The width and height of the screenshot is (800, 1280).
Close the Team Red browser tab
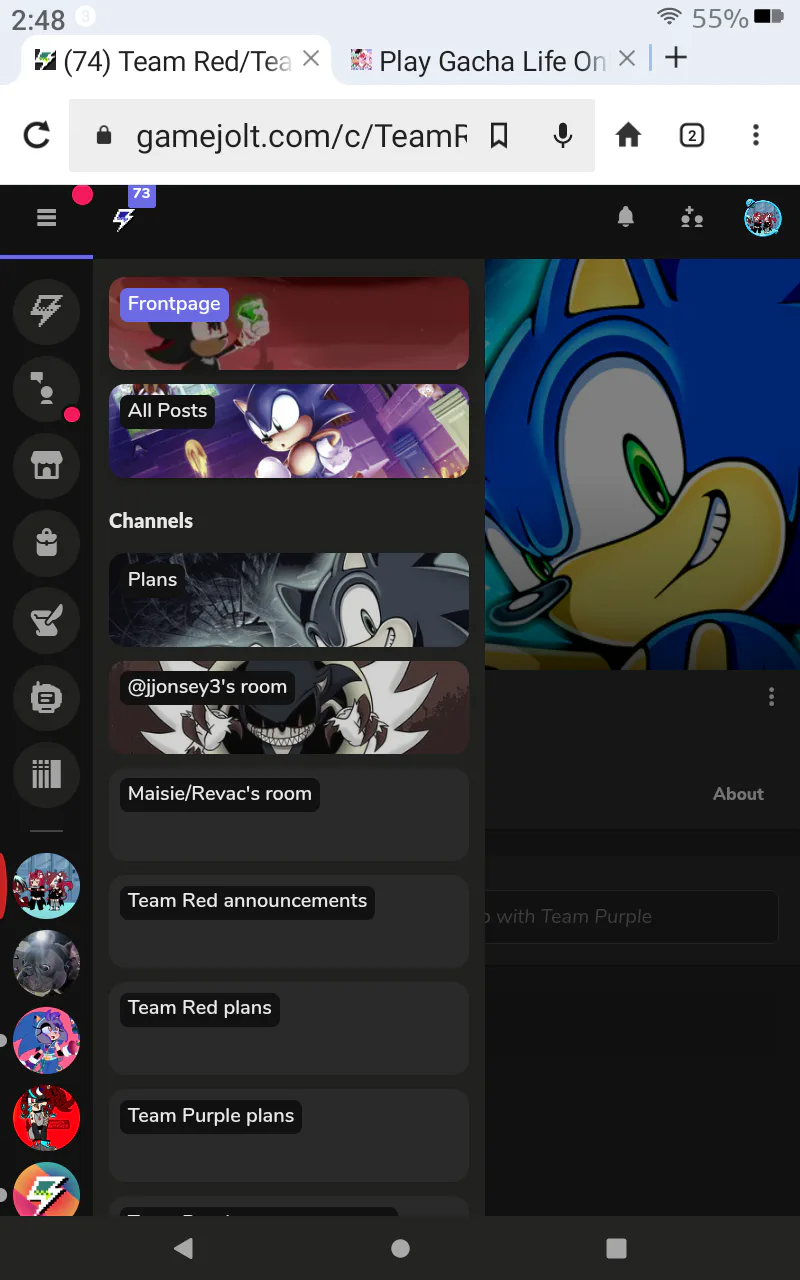[x=311, y=59]
